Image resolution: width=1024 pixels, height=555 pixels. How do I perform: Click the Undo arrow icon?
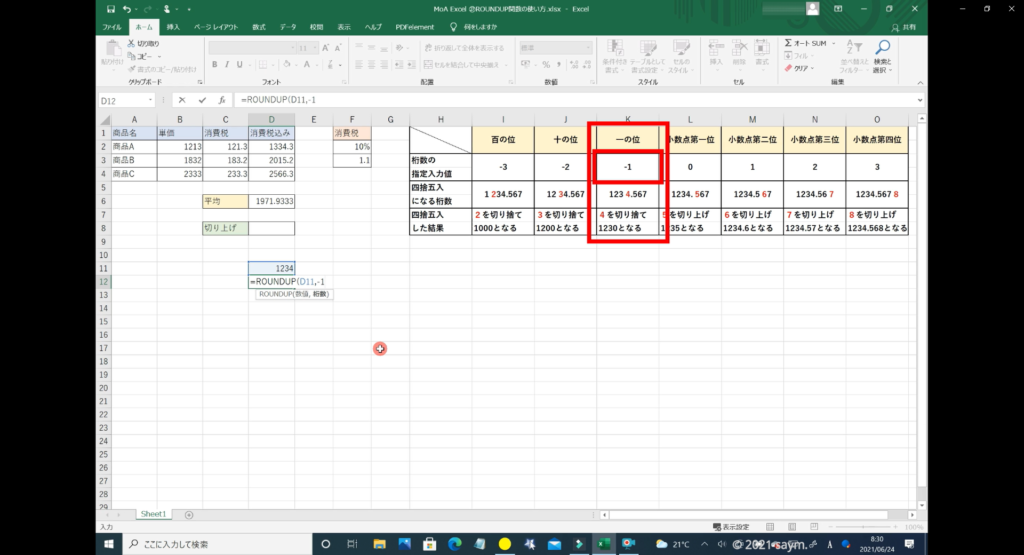(x=125, y=8)
